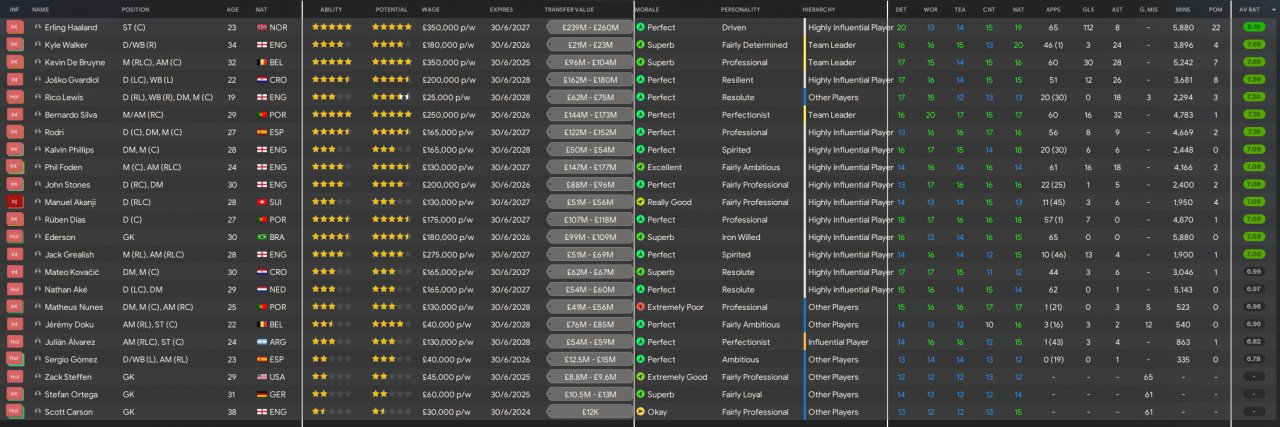Image resolution: width=1280 pixels, height=427 pixels.
Task: Open Phil Foden's player name
Action: tap(63, 167)
